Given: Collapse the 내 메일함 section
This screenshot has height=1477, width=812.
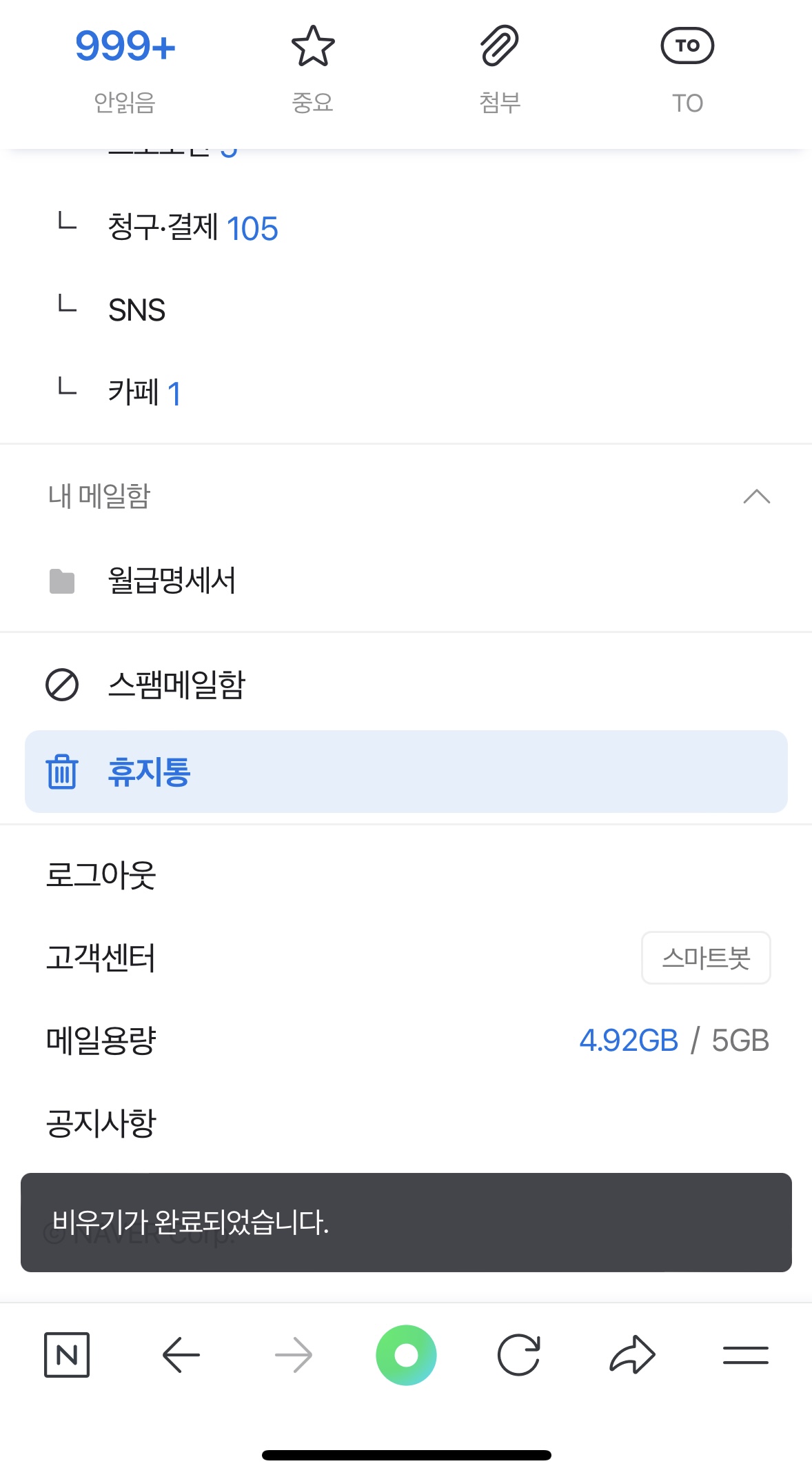Looking at the screenshot, I should (756, 496).
